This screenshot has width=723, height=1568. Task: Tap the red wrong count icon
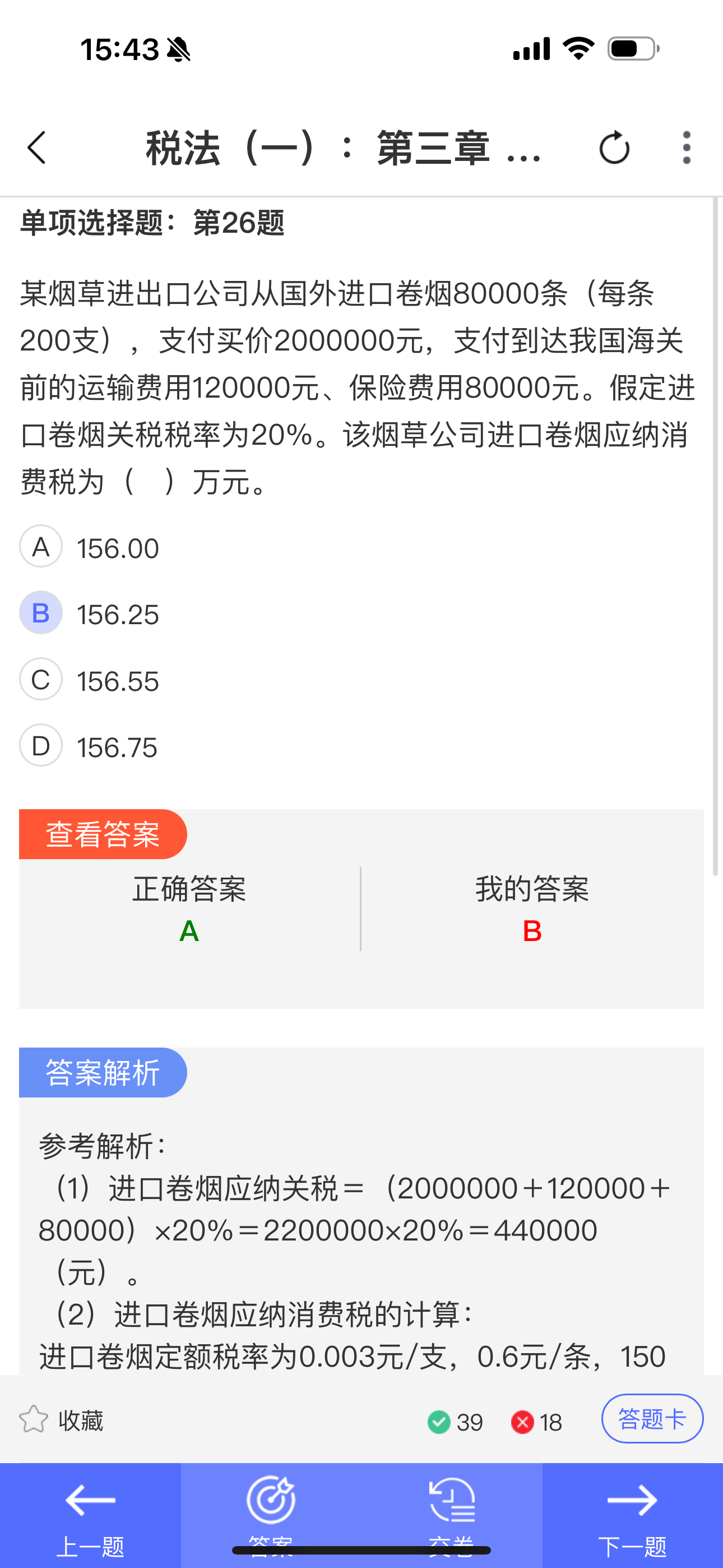coord(522,1422)
